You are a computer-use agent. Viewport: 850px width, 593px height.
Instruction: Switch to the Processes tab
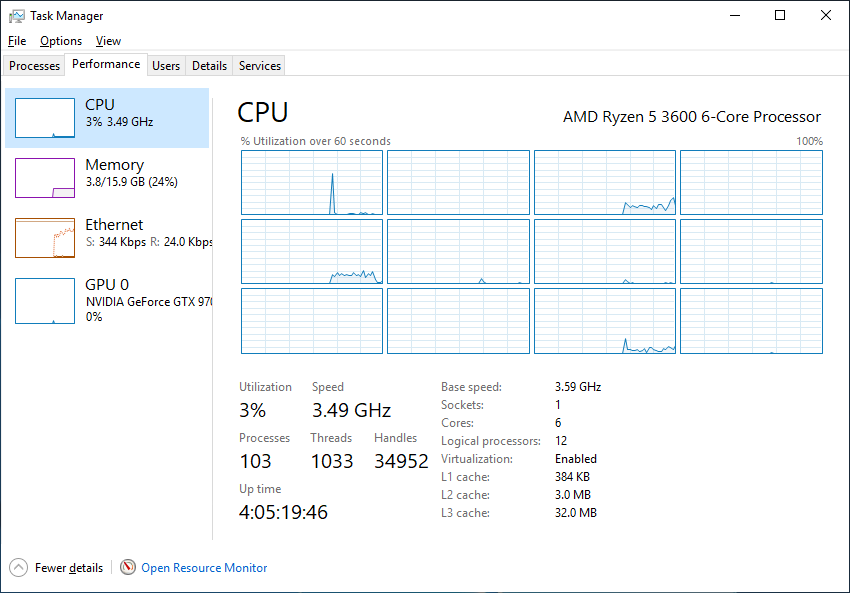tap(34, 66)
